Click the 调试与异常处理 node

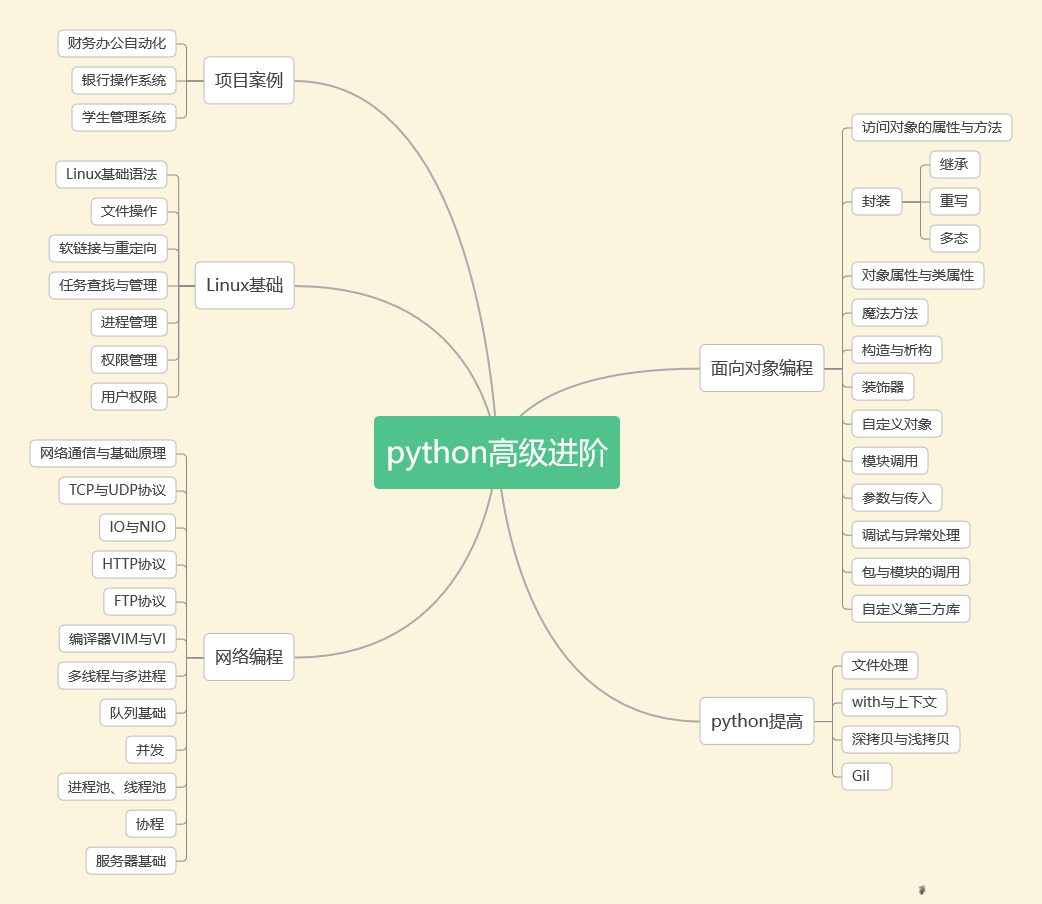(x=911, y=535)
